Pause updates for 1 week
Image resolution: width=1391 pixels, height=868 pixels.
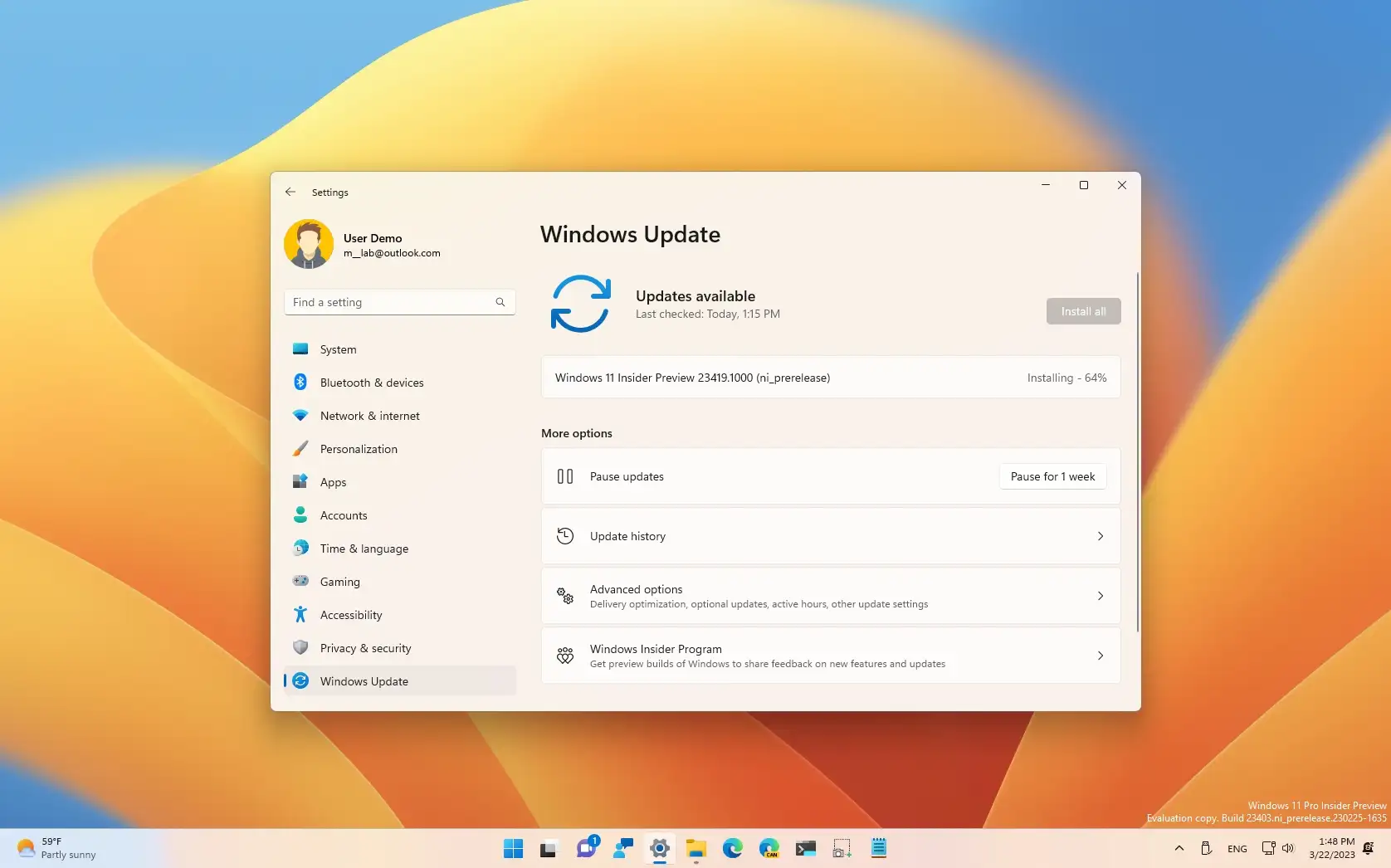(x=1052, y=476)
